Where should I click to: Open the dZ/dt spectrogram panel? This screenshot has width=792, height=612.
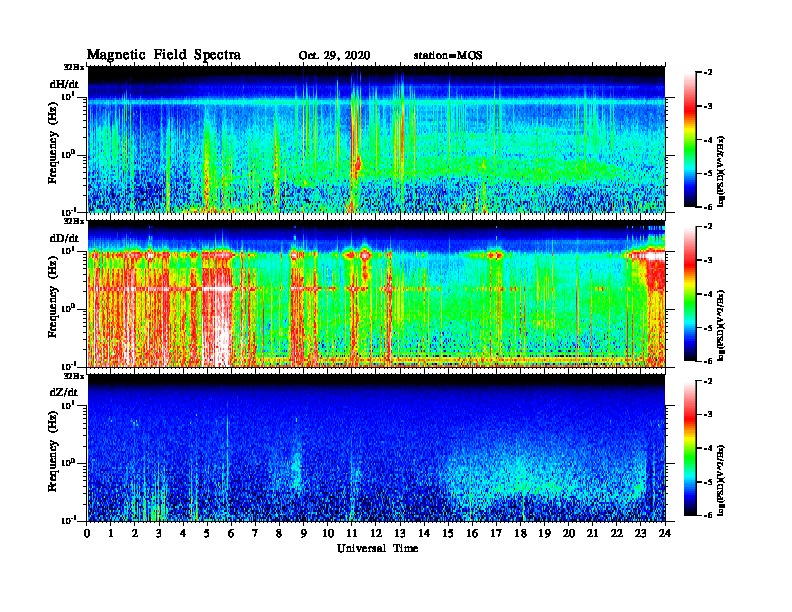[x=376, y=448]
